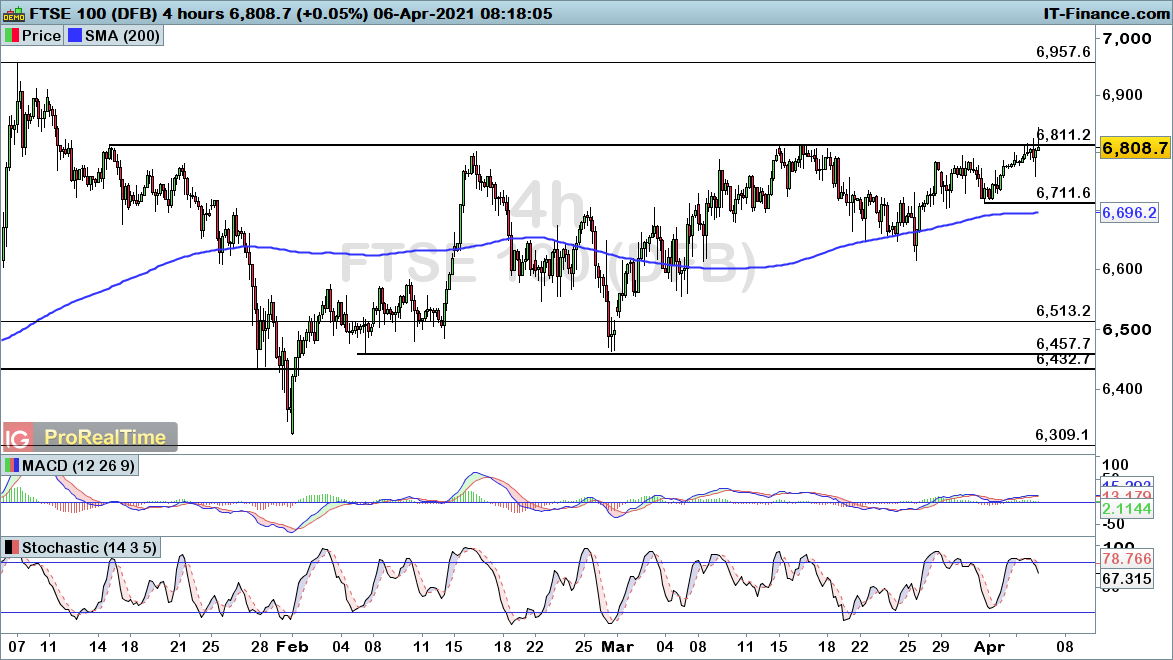Viewport: 1173px width, 660px height.
Task: Click the MACD indicator color icon
Action: (12, 466)
